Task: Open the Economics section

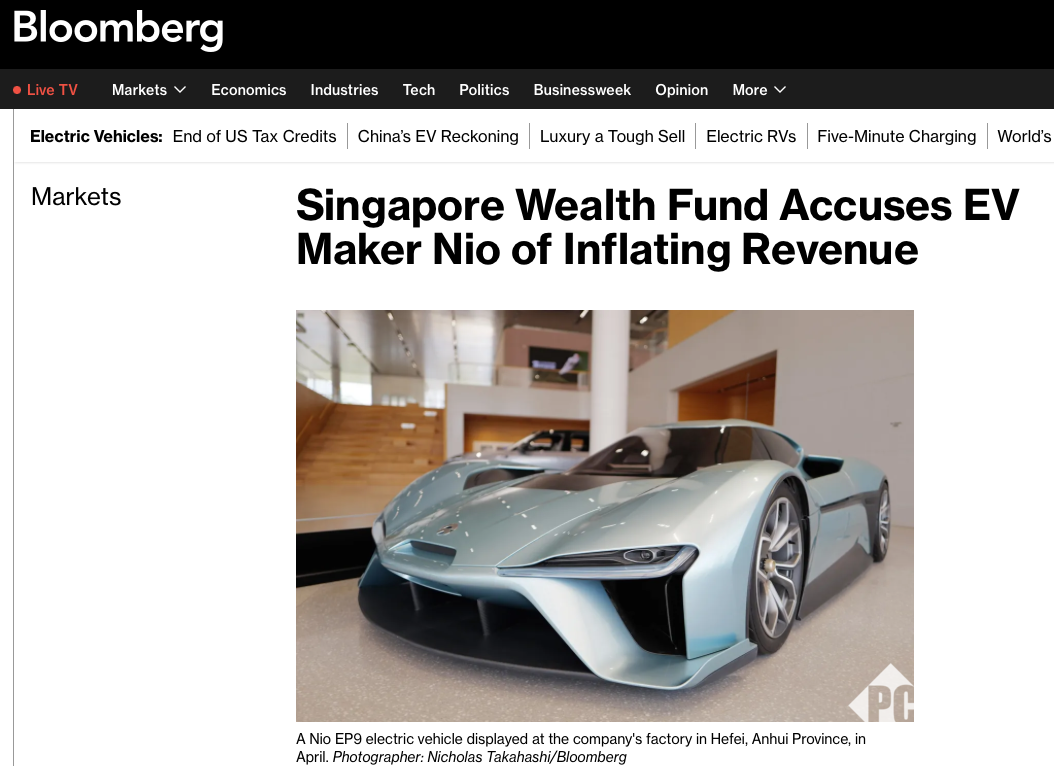Action: 249,90
